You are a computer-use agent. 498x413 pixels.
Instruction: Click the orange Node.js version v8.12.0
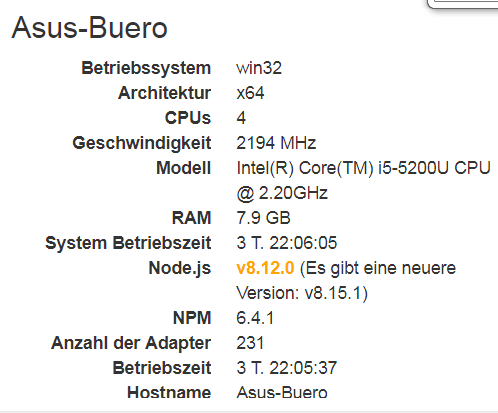pyautogui.click(x=265, y=268)
